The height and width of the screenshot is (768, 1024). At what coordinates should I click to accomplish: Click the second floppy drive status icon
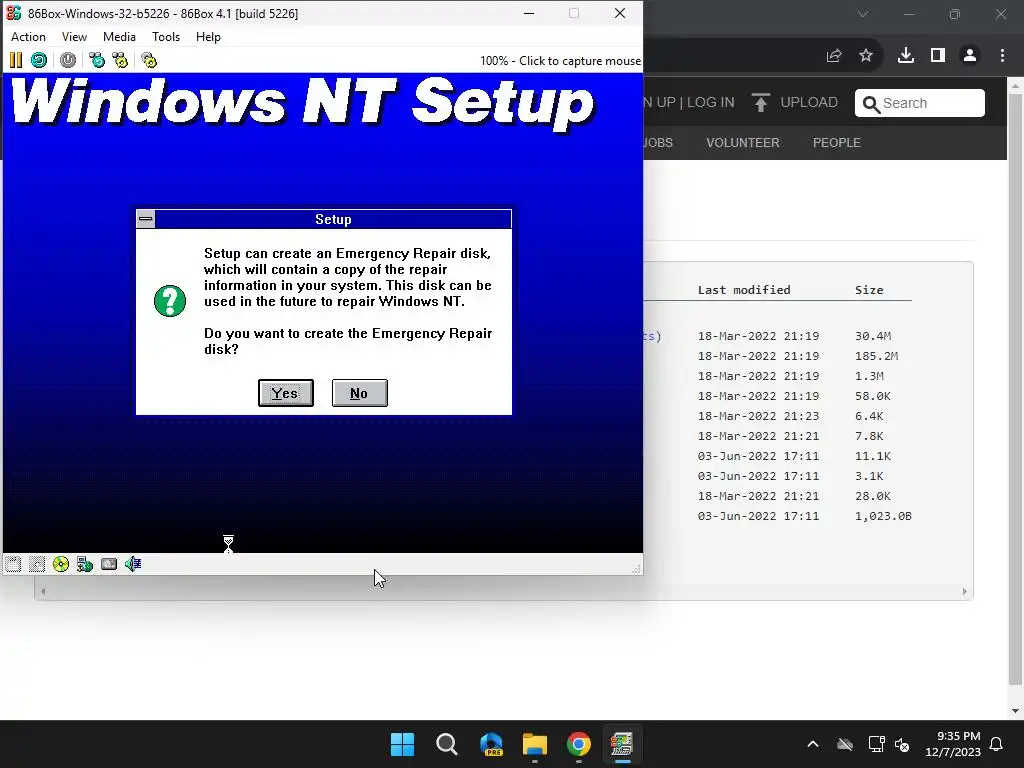coord(37,564)
